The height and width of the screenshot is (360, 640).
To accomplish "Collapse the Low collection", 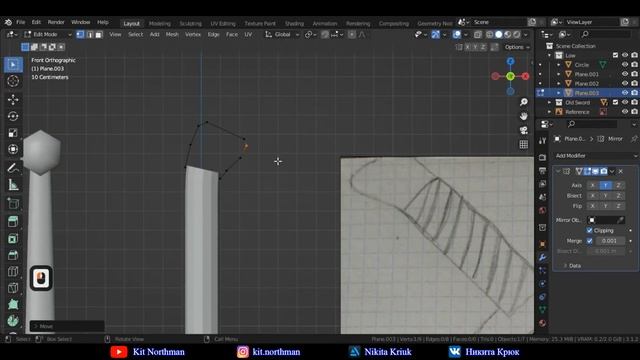I will (x=549, y=55).
